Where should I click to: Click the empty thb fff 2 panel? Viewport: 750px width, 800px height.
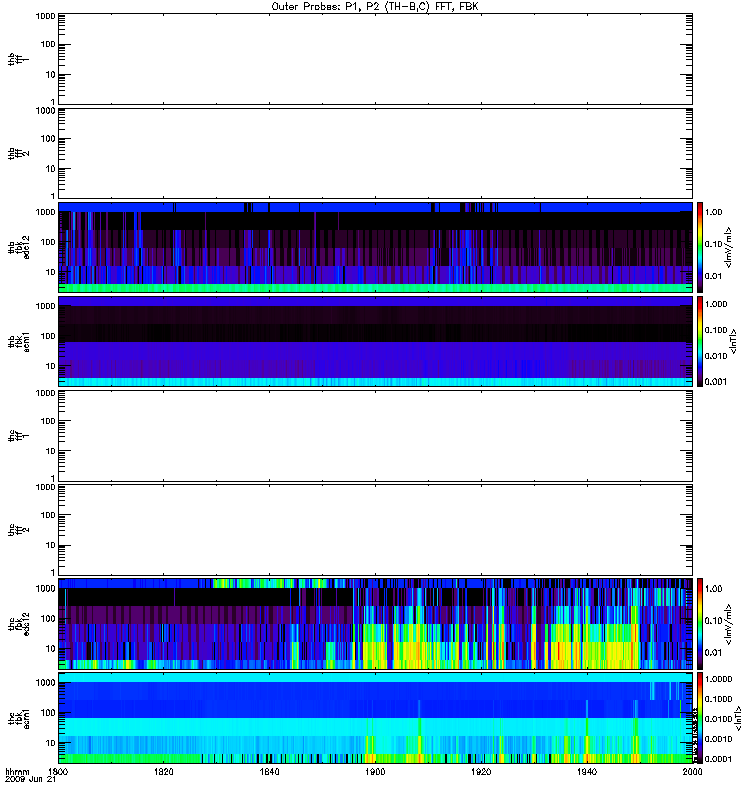click(375, 152)
